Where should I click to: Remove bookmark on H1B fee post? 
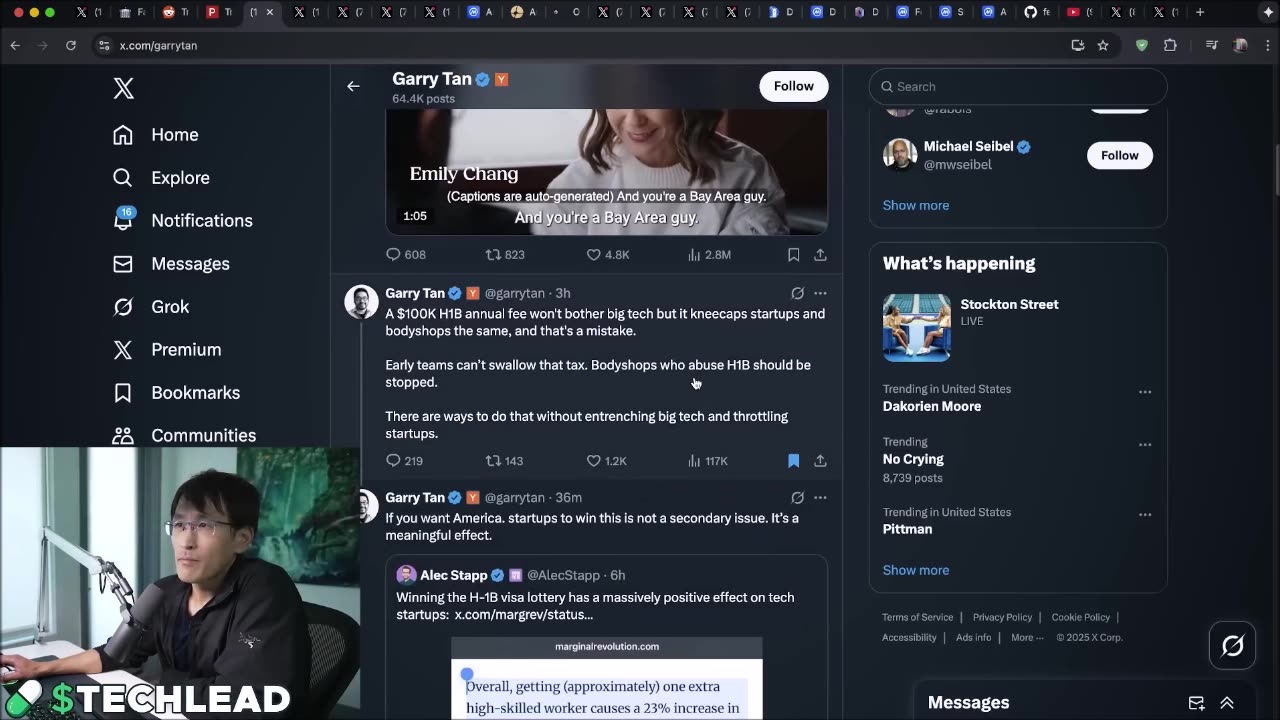(793, 461)
